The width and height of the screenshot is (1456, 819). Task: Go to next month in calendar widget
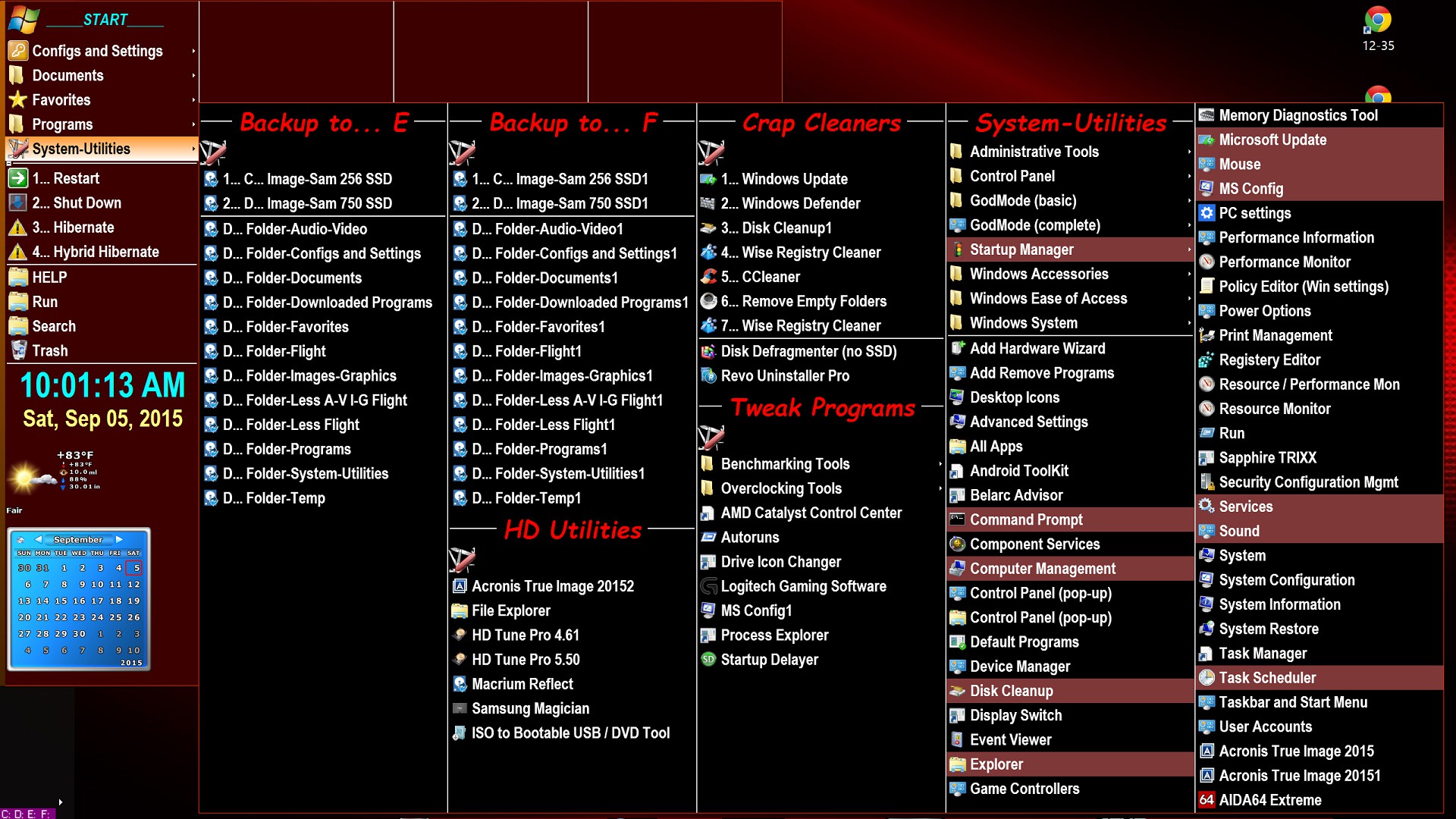tap(119, 539)
